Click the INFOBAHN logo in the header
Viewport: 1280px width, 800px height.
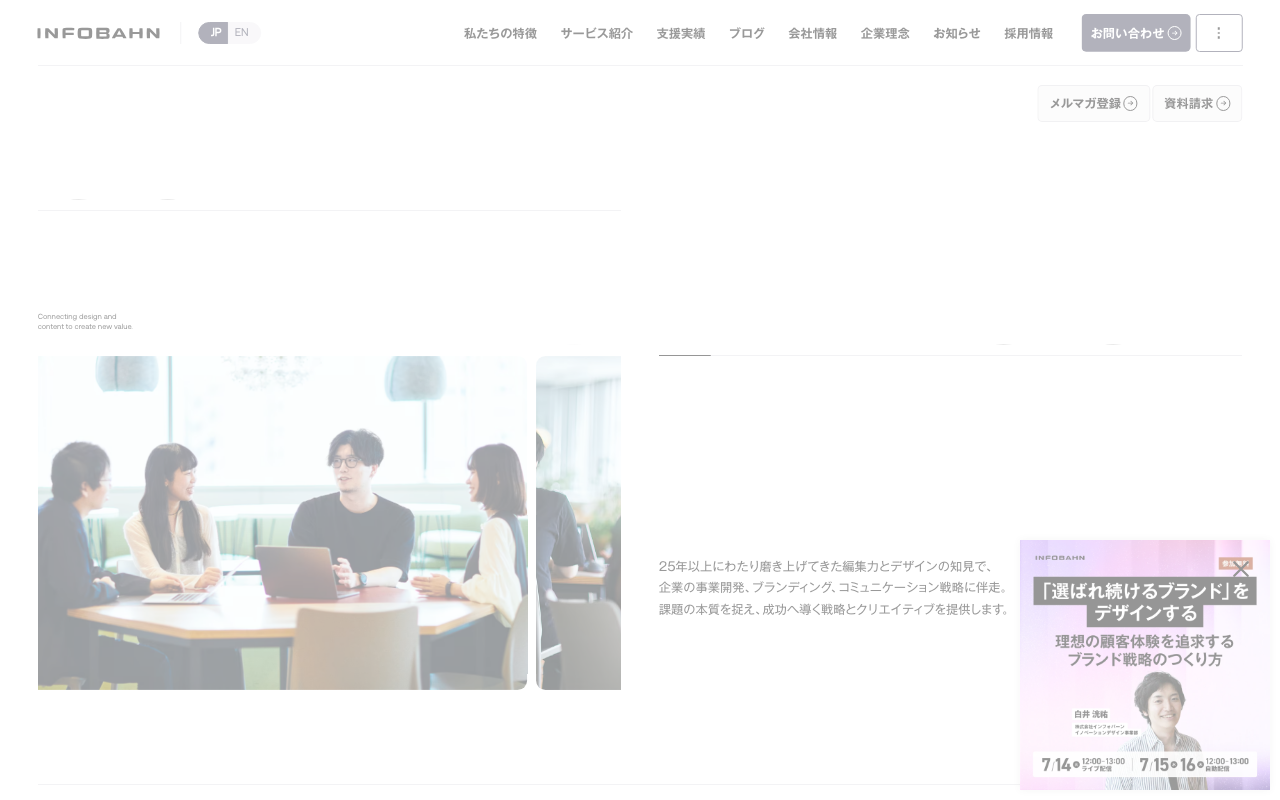(x=98, y=33)
